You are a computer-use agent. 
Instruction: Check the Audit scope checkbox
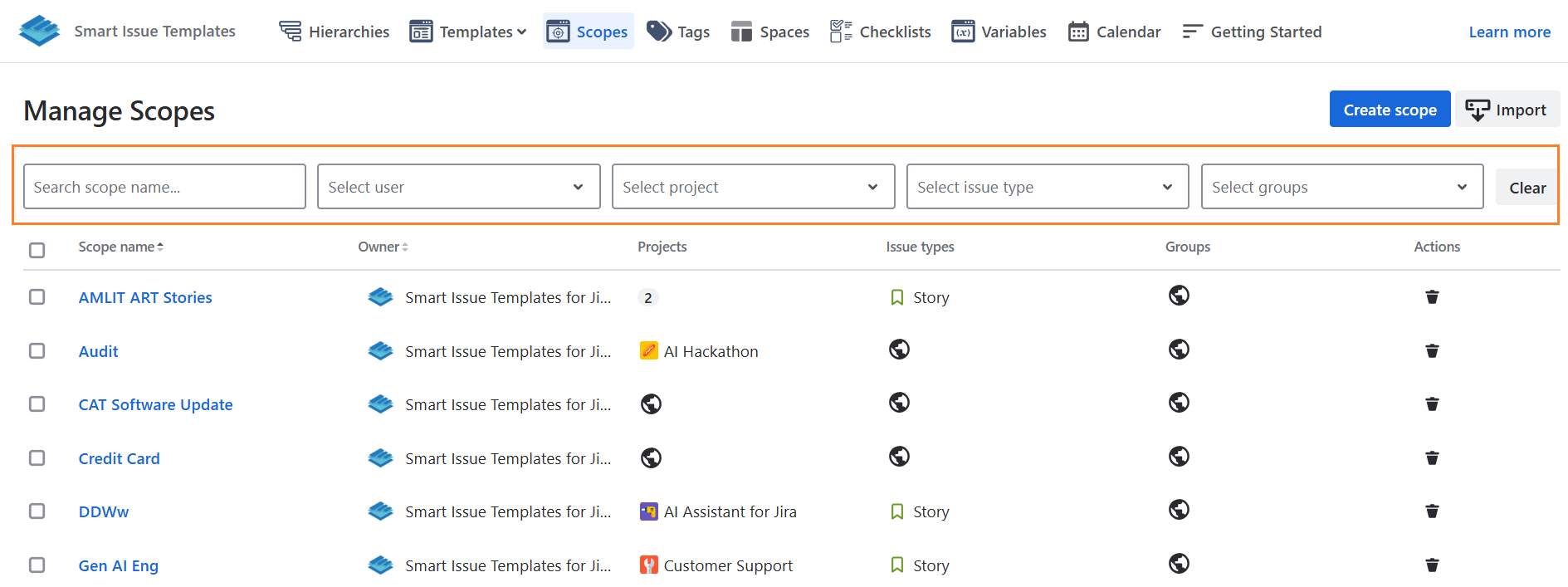coord(37,351)
